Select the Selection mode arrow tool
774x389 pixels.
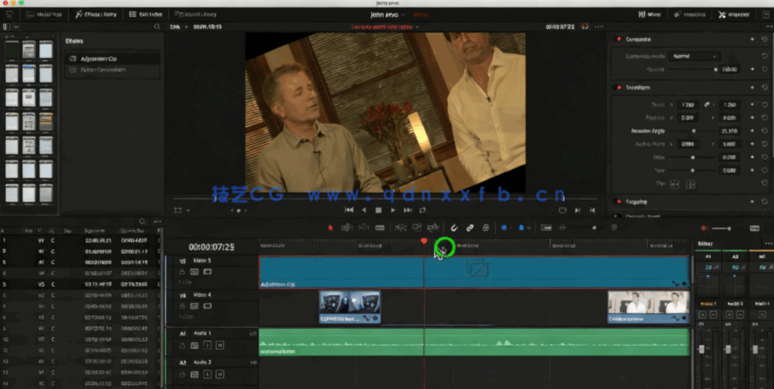pyautogui.click(x=331, y=228)
